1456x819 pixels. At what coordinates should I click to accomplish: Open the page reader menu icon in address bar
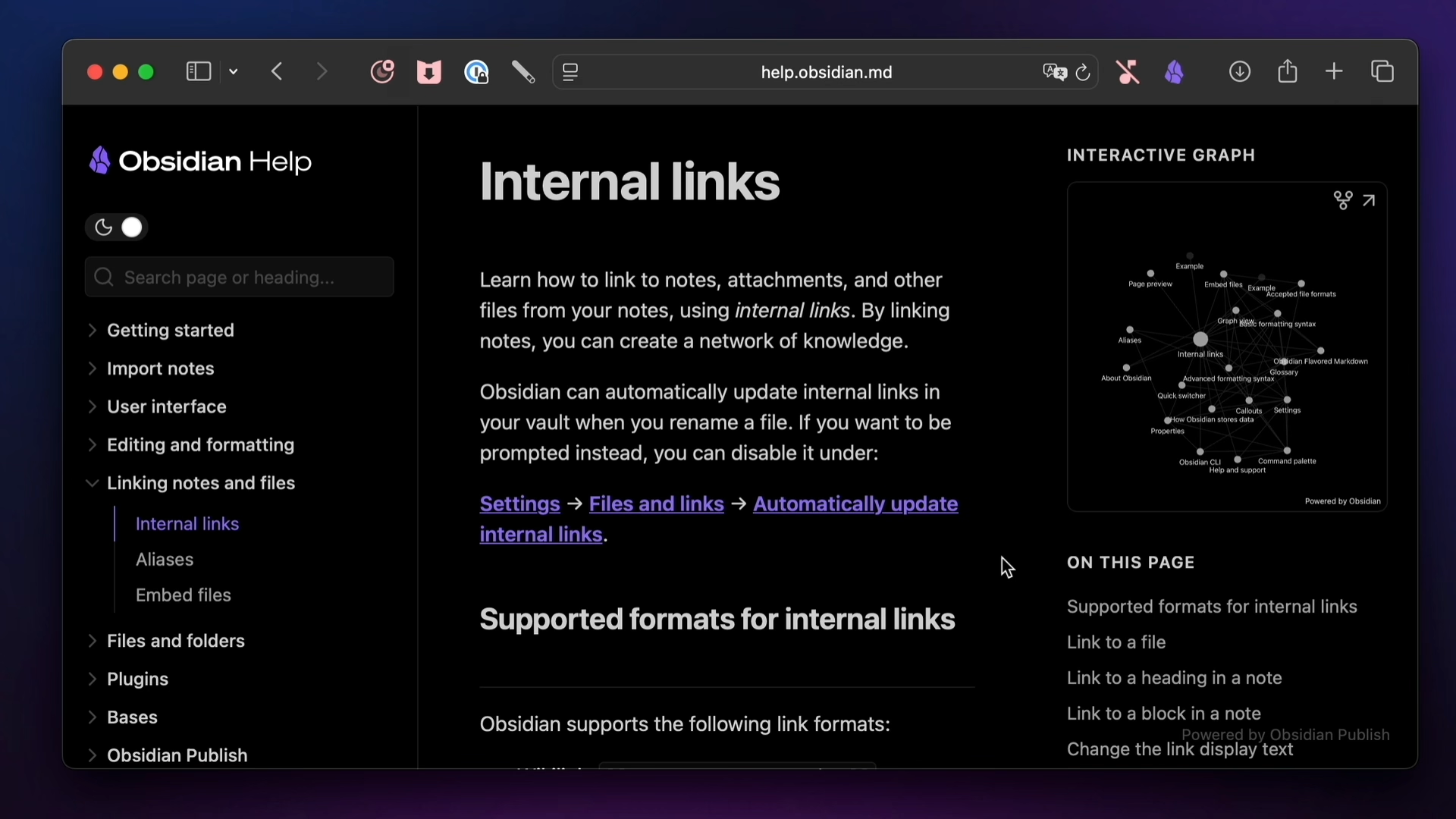tap(570, 72)
